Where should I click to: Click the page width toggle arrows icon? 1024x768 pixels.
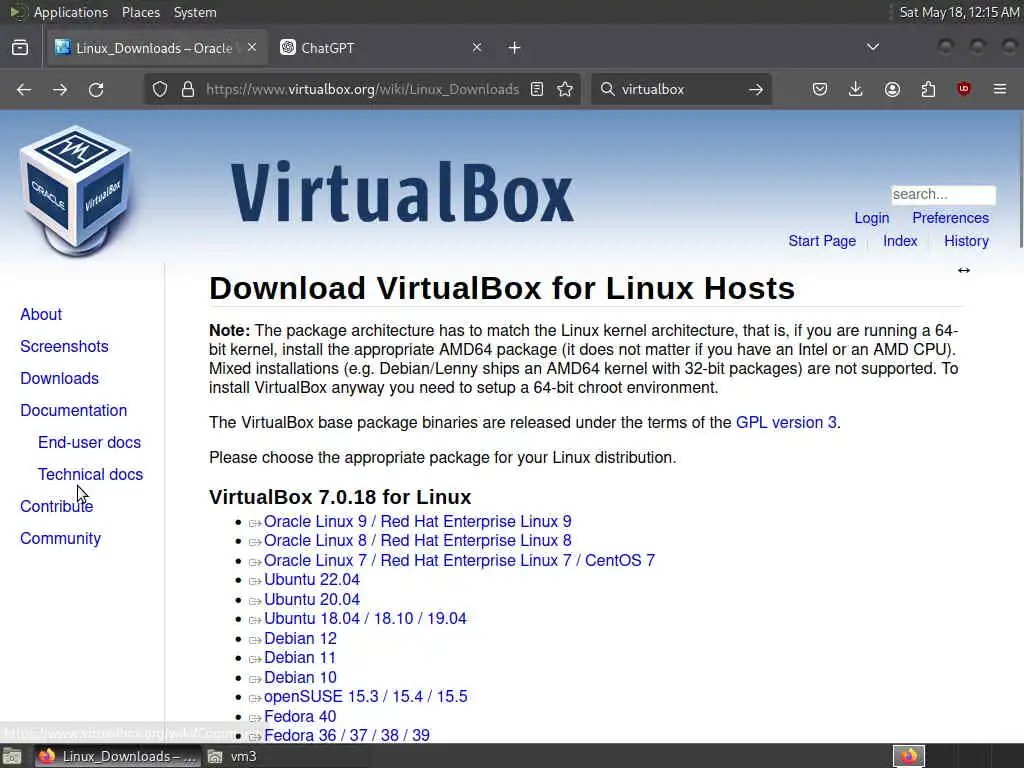pyautogui.click(x=964, y=270)
